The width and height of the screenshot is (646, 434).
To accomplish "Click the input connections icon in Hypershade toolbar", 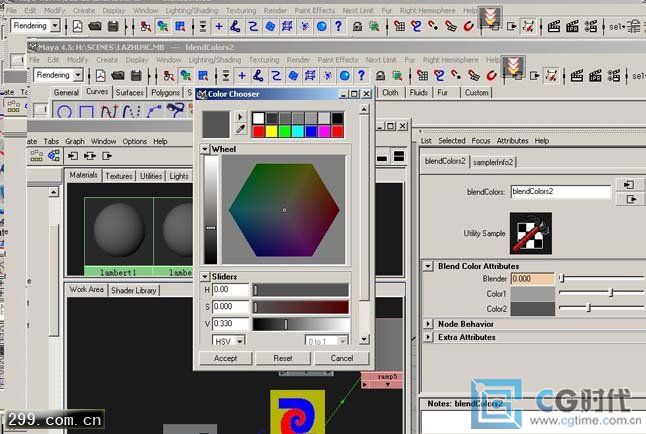I will tap(73, 156).
